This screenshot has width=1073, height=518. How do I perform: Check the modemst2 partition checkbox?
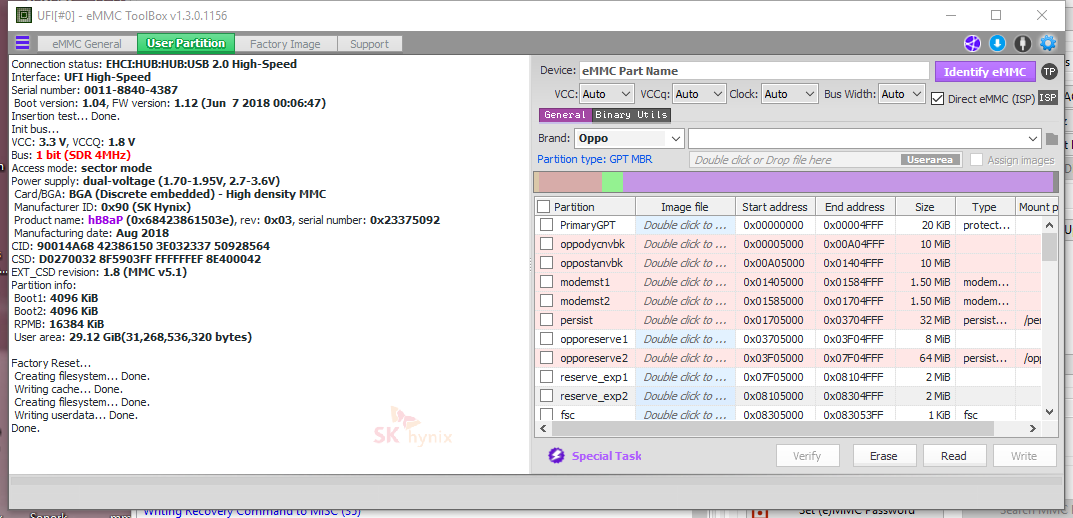click(546, 300)
